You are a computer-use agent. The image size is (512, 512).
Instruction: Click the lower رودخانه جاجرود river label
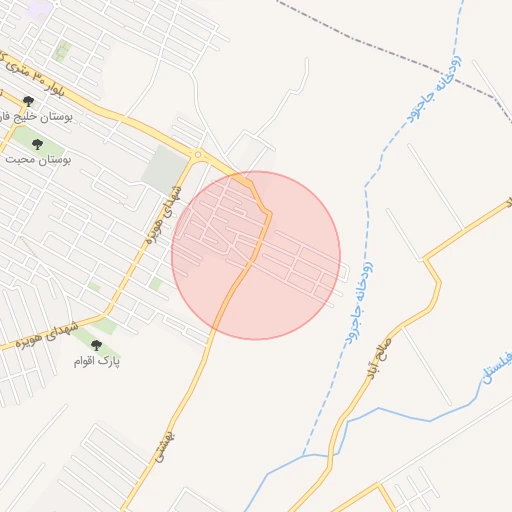coord(359,305)
